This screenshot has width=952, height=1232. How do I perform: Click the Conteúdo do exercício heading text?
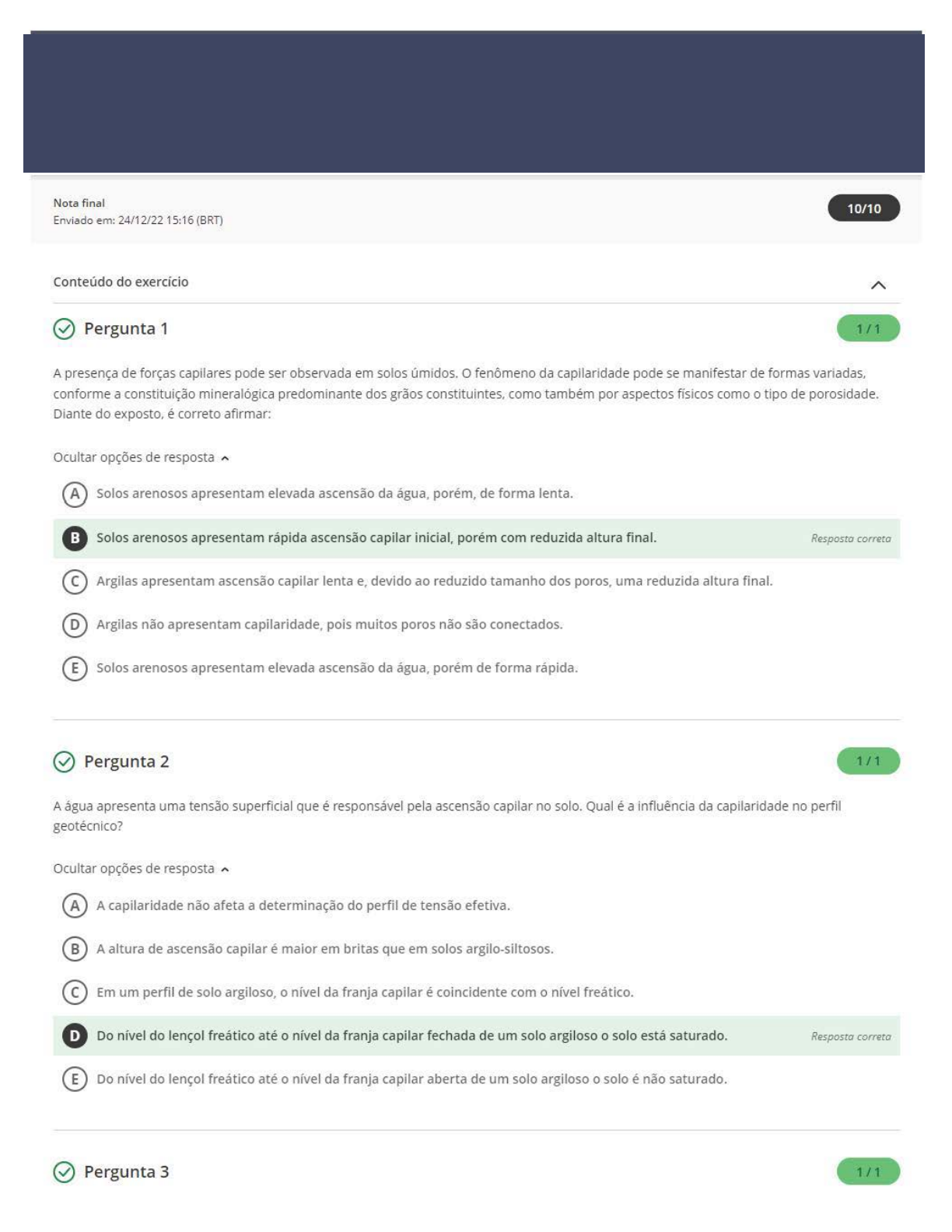point(121,282)
